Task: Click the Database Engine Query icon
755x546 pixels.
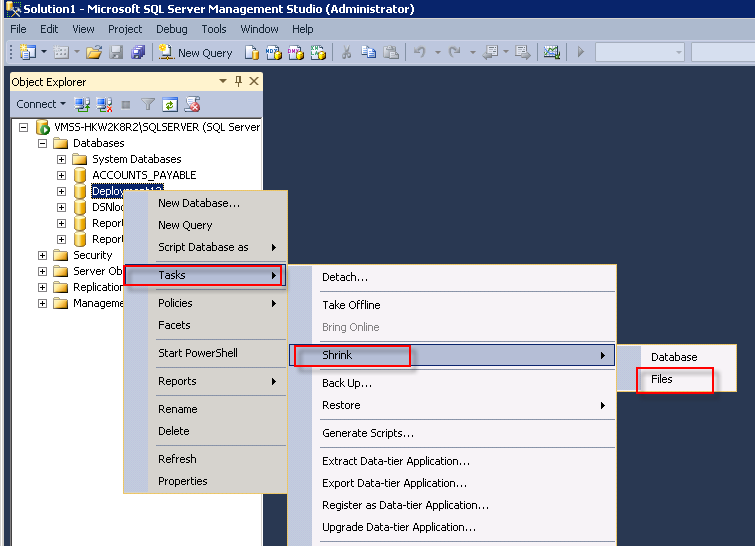Action: pyautogui.click(x=252, y=52)
